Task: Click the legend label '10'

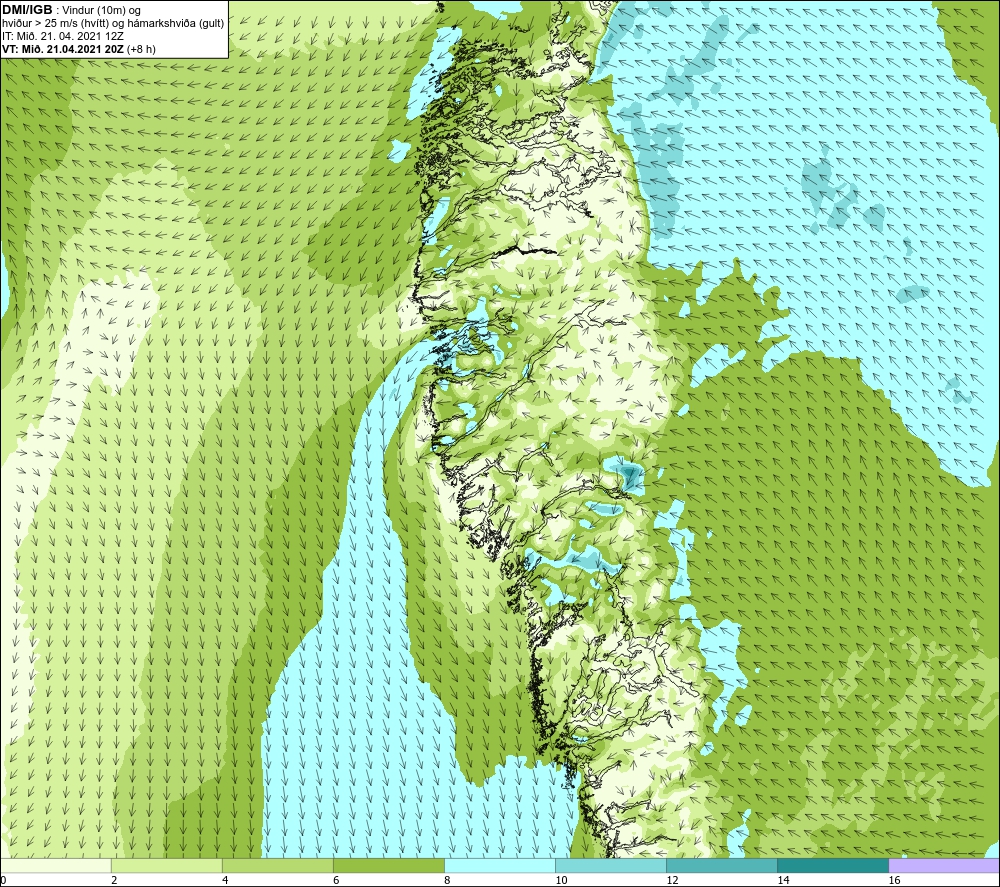Action: tap(561, 880)
